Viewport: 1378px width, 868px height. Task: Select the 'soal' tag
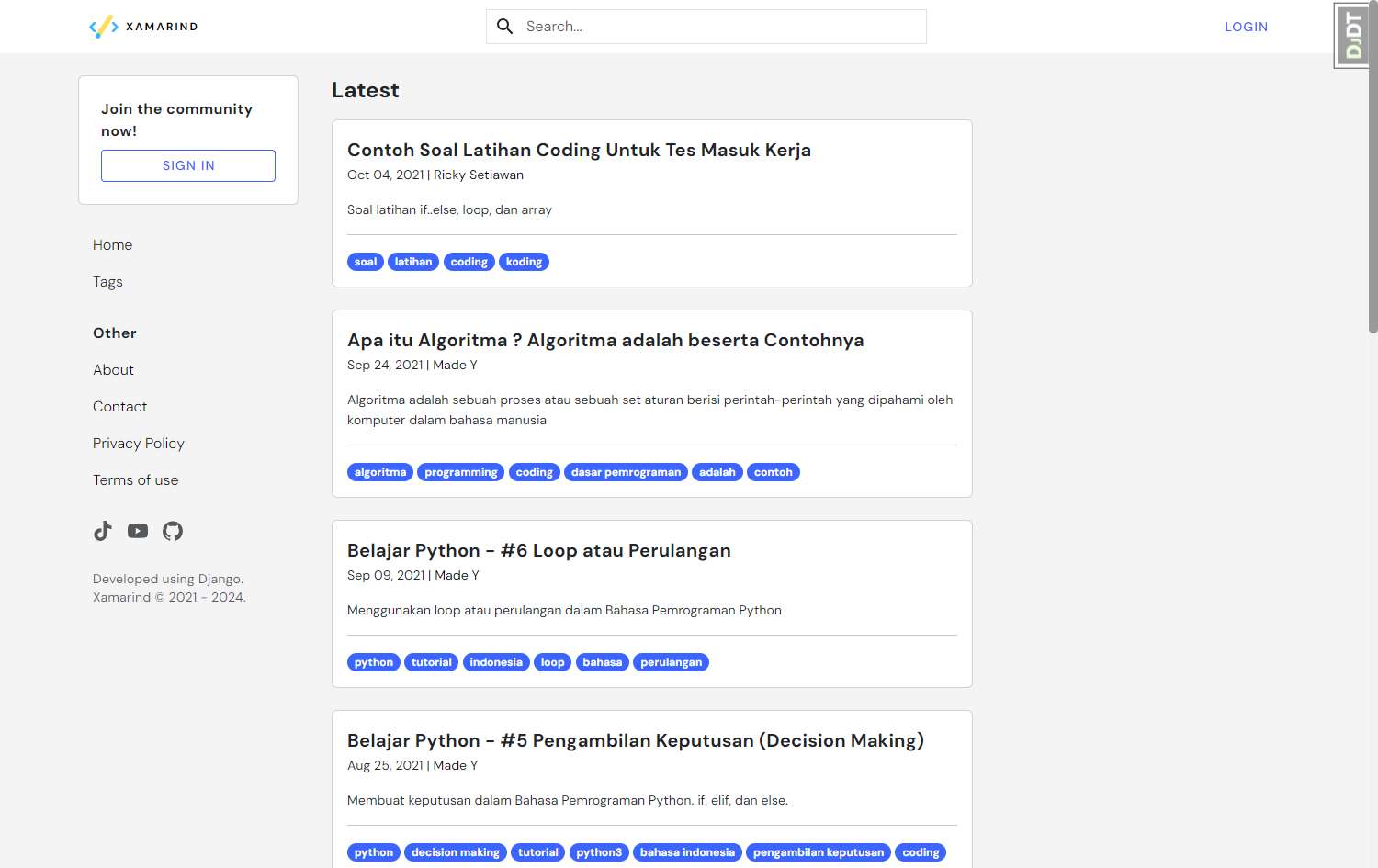click(x=366, y=262)
